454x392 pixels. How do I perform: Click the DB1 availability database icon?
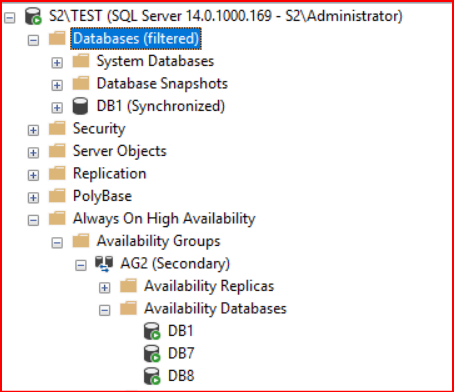(152, 331)
